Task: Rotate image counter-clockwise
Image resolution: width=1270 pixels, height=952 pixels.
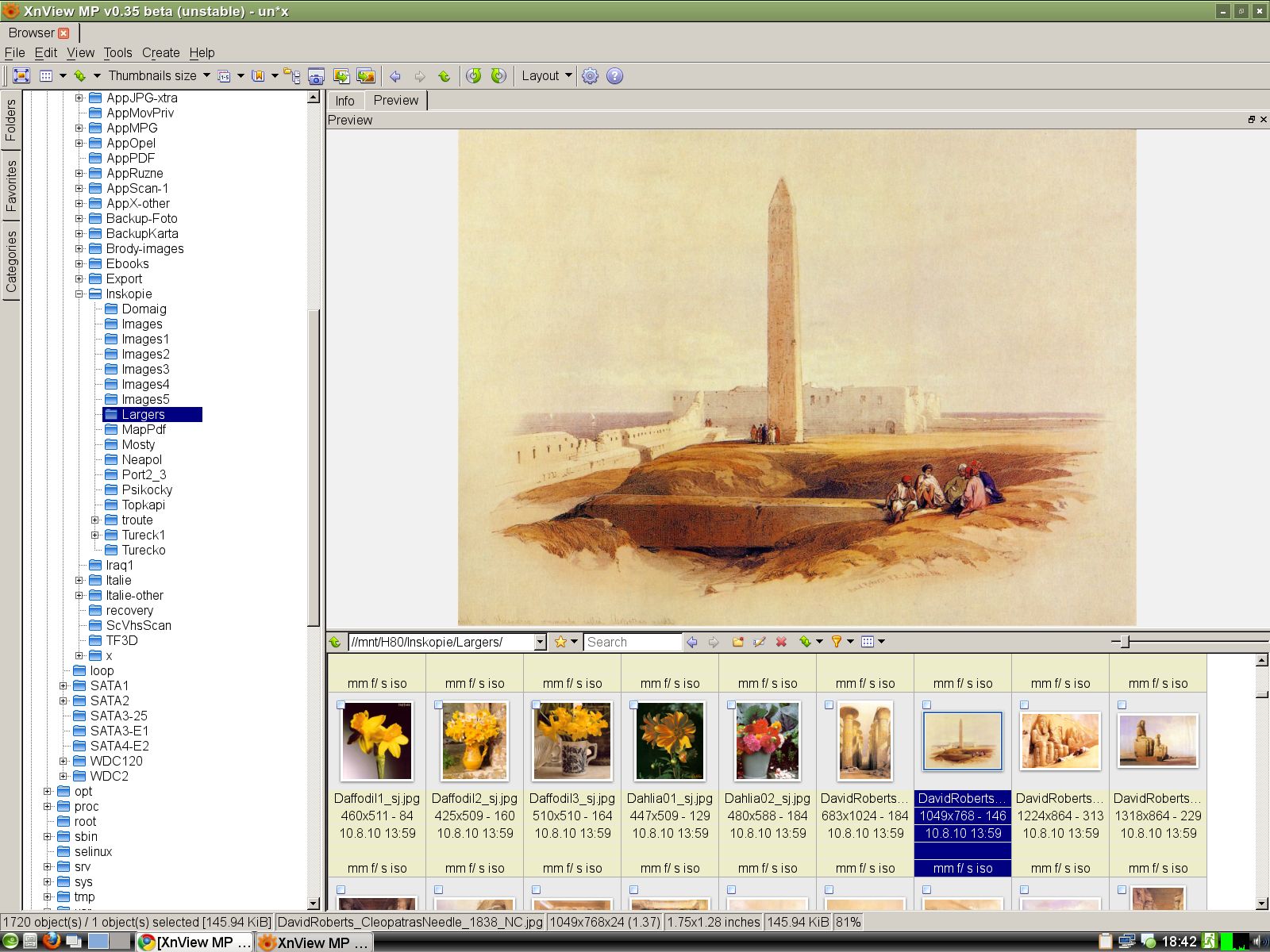Action: [474, 76]
